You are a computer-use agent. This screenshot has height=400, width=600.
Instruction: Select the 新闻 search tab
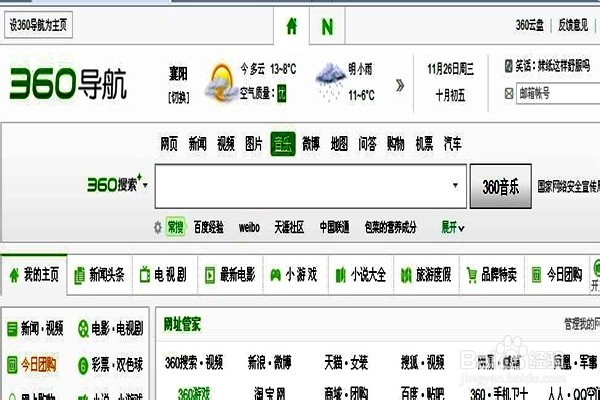click(x=197, y=144)
